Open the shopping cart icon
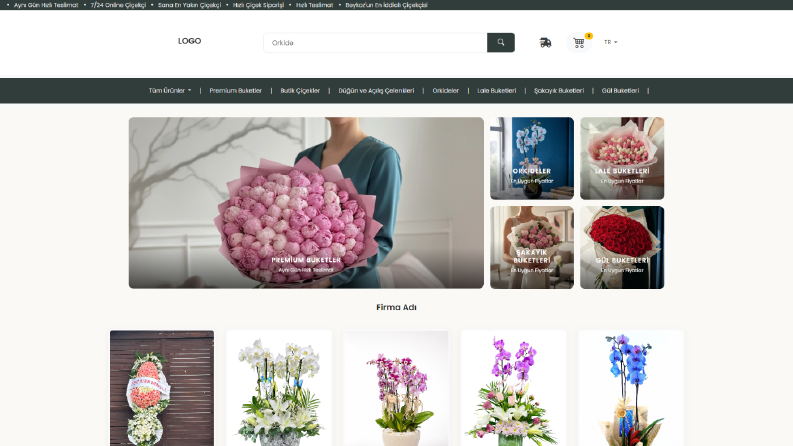793x446 pixels. 579,42
